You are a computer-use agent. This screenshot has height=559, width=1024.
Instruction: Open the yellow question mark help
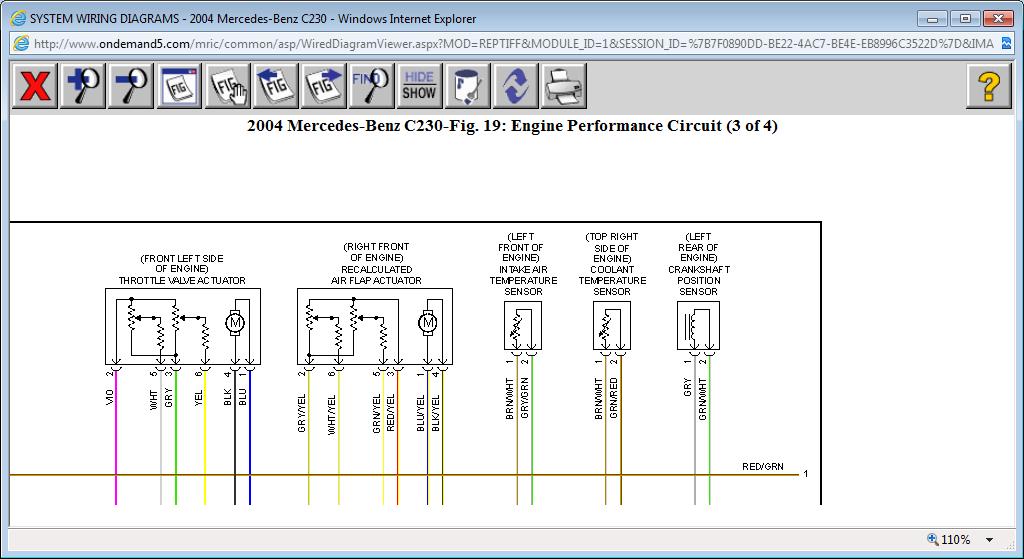pyautogui.click(x=988, y=87)
